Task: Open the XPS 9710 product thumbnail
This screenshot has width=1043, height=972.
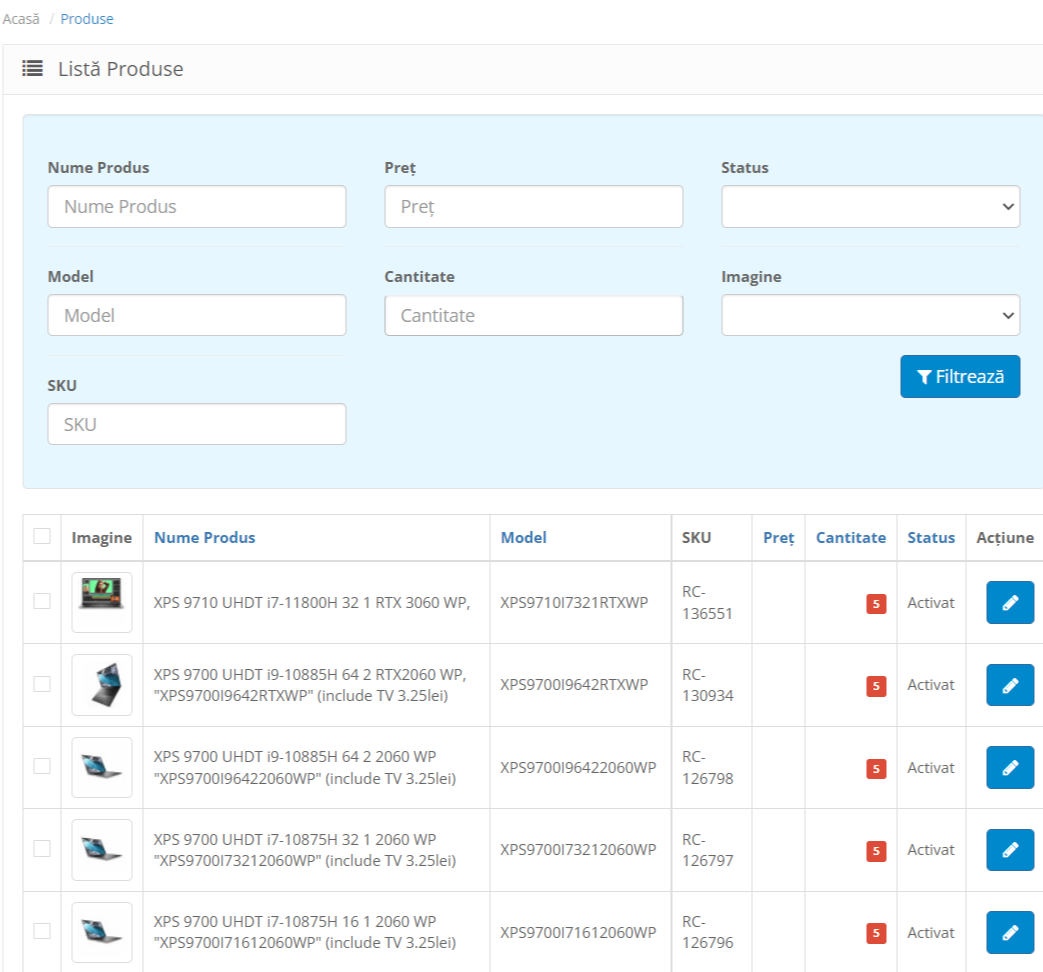Action: point(101,602)
